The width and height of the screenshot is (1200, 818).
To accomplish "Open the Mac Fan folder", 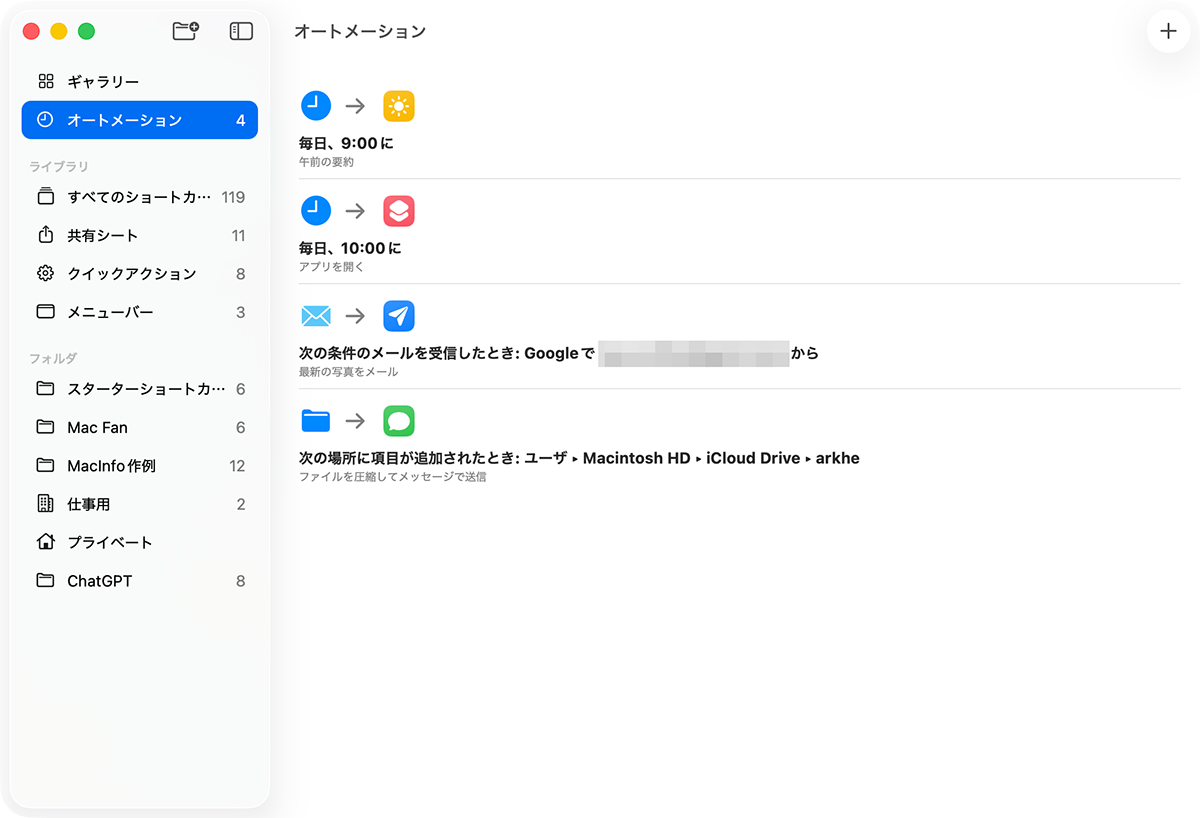I will (97, 427).
